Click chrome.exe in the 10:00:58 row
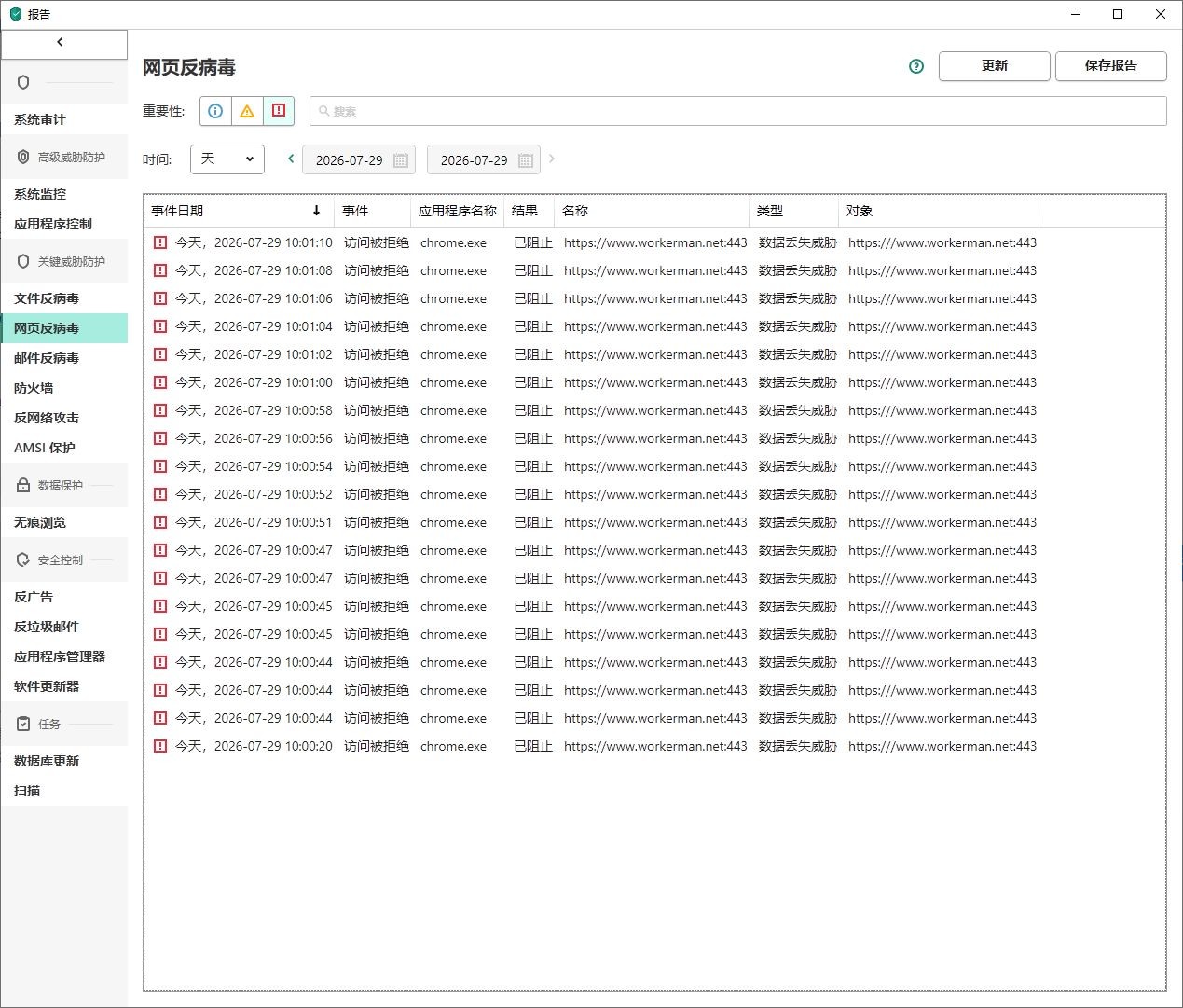The image size is (1183, 1008). [x=453, y=410]
